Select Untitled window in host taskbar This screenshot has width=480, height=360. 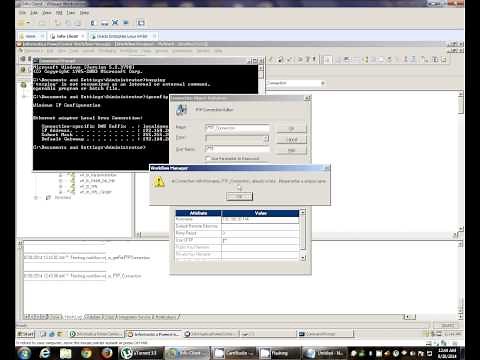tap(325, 353)
